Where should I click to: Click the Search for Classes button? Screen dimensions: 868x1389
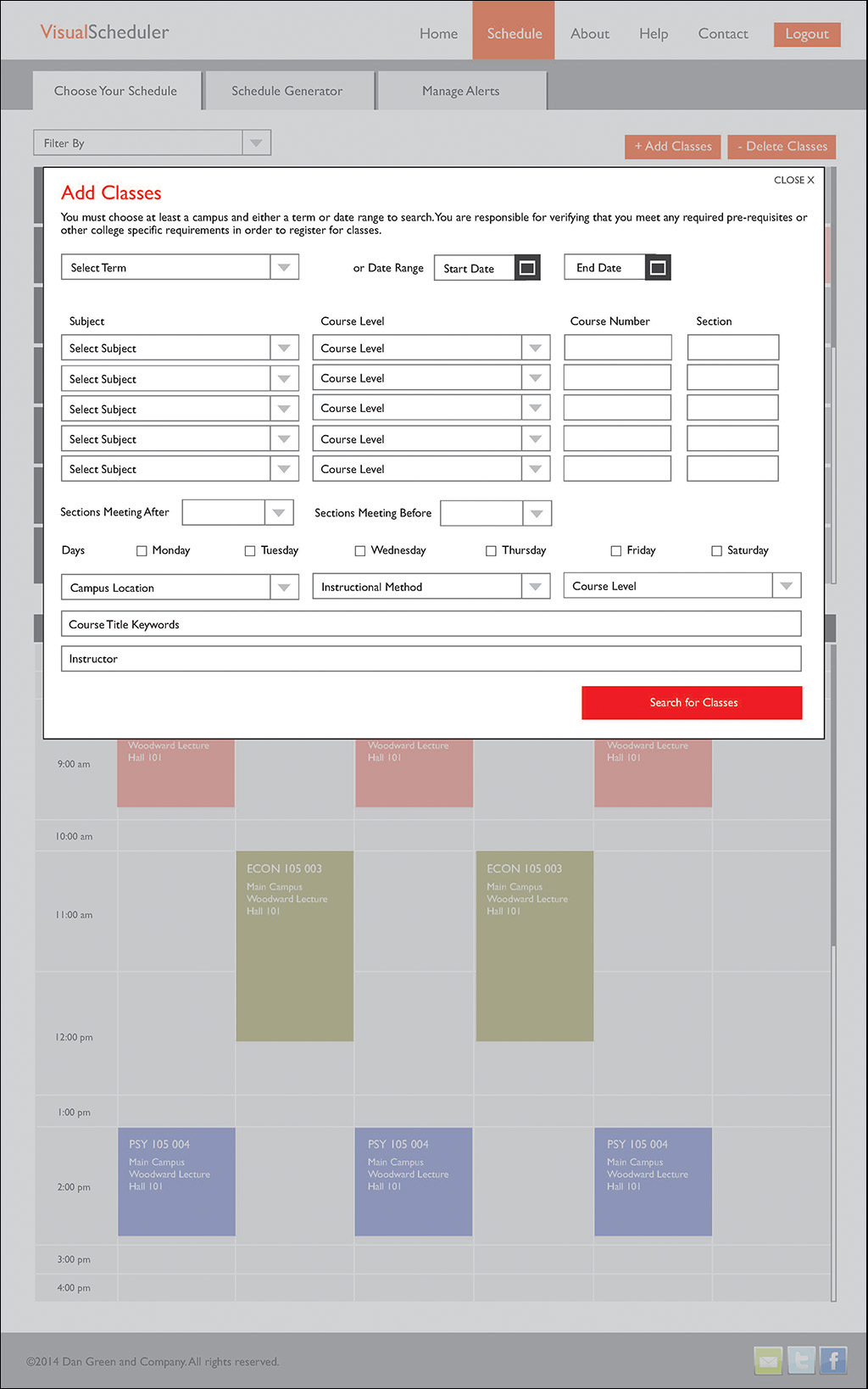coord(692,702)
